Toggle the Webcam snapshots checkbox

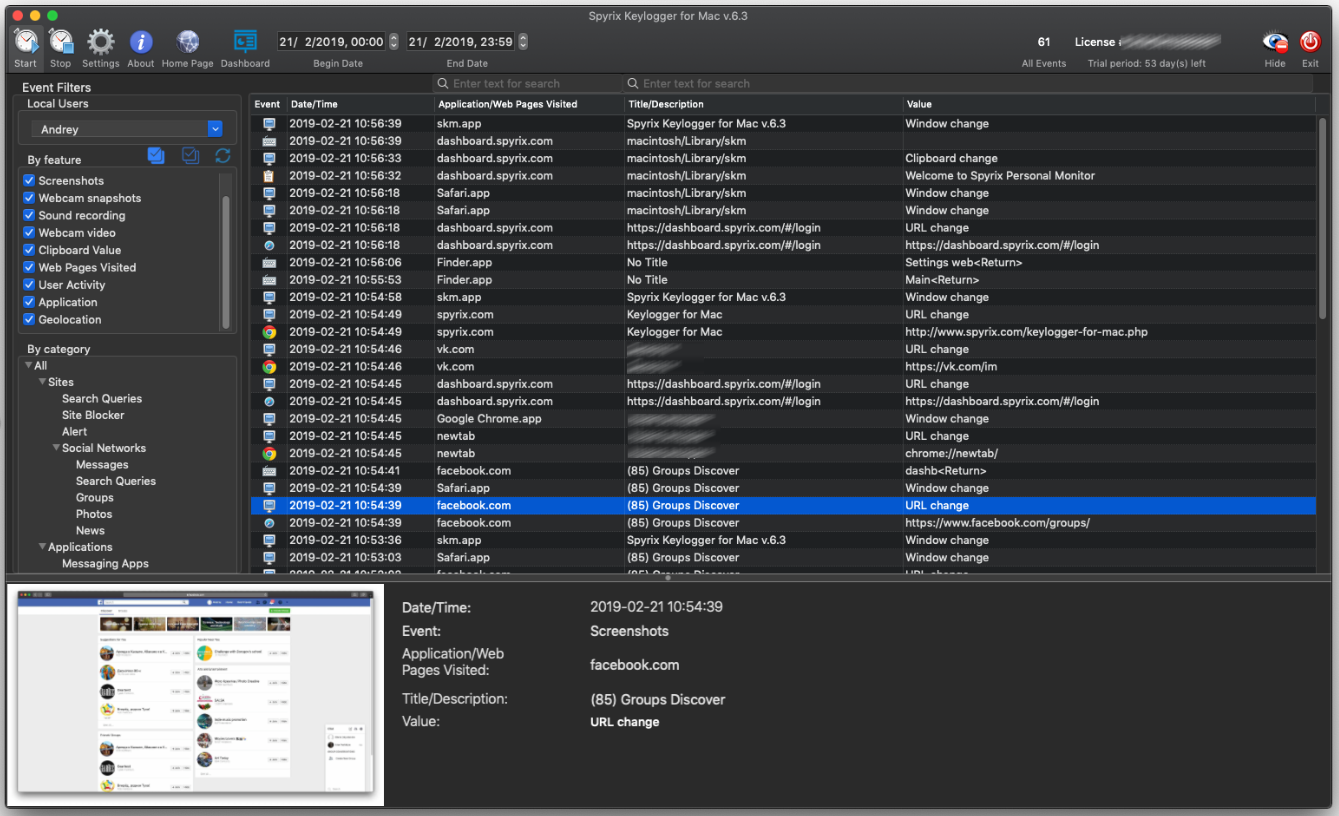tap(29, 198)
